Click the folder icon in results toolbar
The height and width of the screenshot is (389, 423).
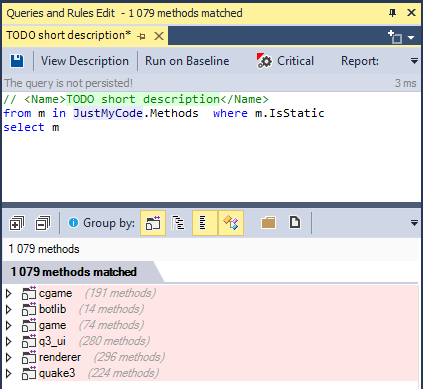[269, 222]
